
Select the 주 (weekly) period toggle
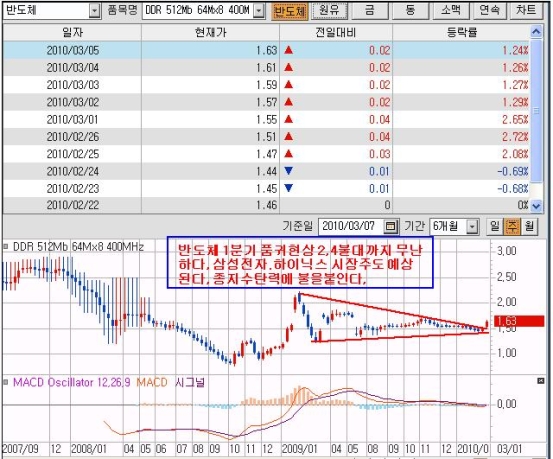click(x=512, y=226)
